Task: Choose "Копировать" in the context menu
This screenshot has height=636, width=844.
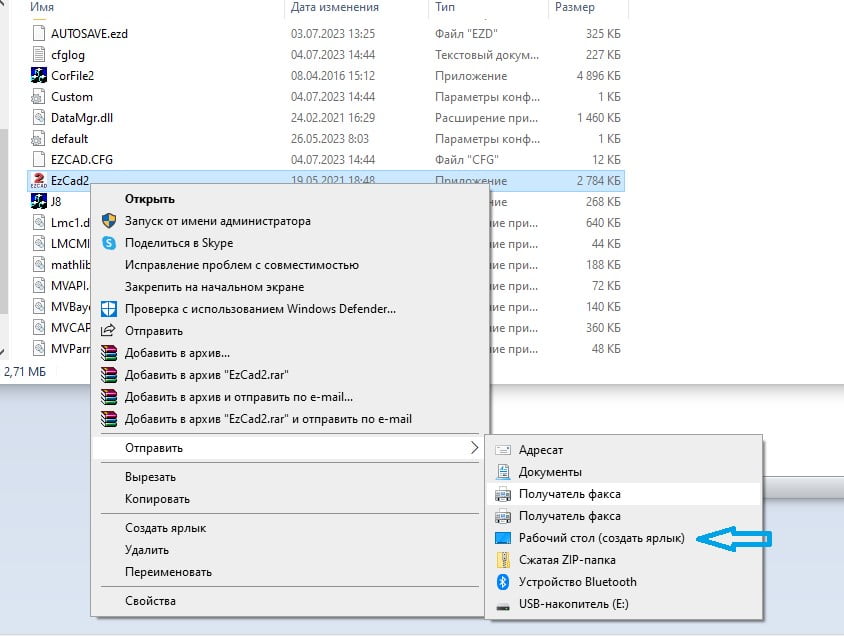Action: point(157,499)
